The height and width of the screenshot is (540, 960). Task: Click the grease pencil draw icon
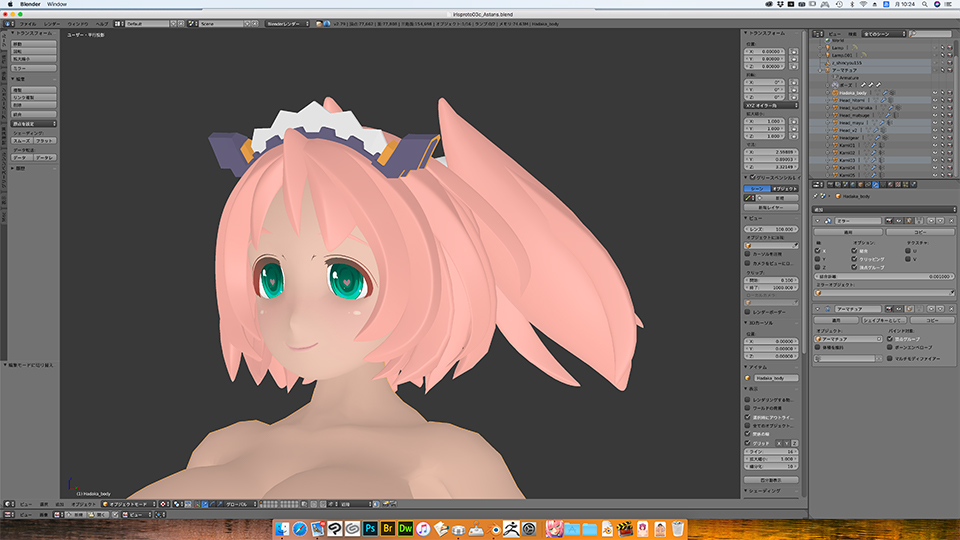[x=749, y=198]
